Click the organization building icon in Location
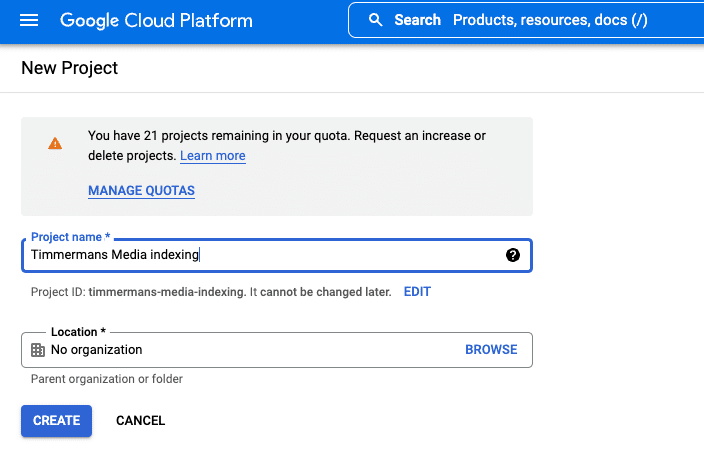Image resolution: width=704 pixels, height=465 pixels. pyautogui.click(x=38, y=350)
